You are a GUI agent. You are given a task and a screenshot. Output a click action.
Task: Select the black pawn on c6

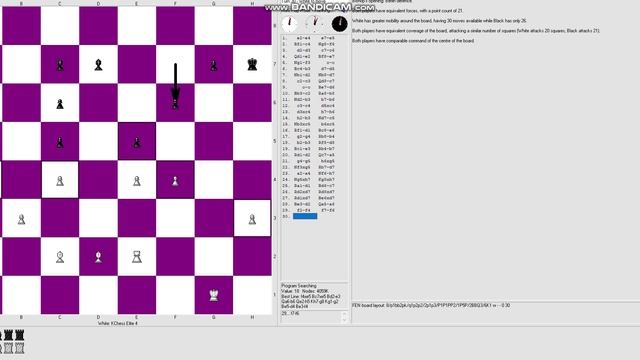(x=60, y=104)
